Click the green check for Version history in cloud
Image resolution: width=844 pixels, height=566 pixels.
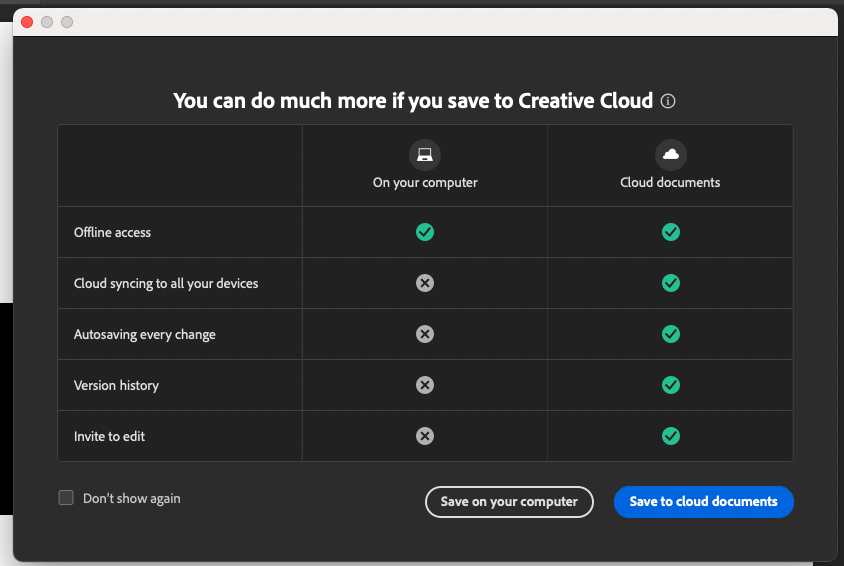click(x=671, y=385)
